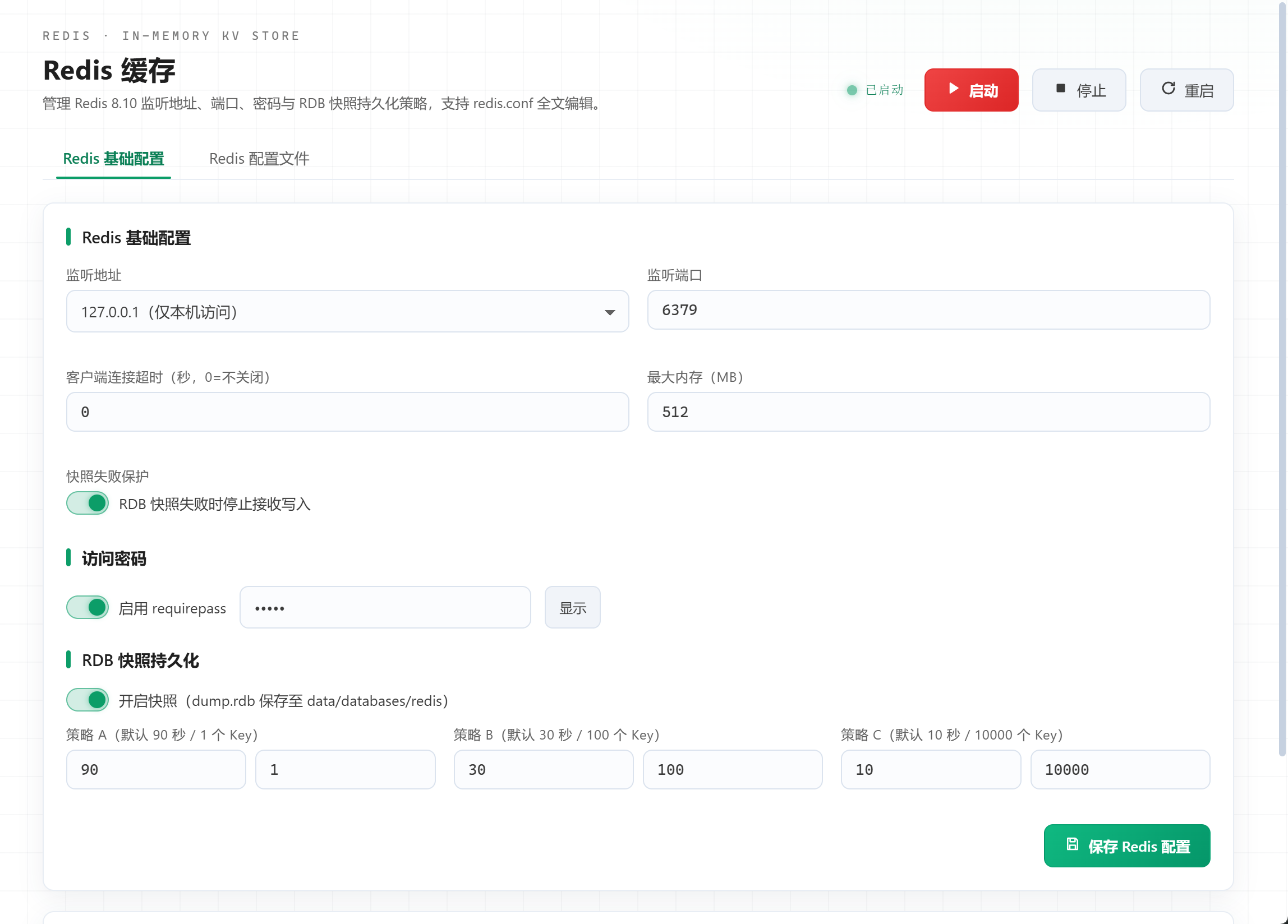Click 策略 A key count field with 1
The width and height of the screenshot is (1288, 924).
[x=346, y=770]
